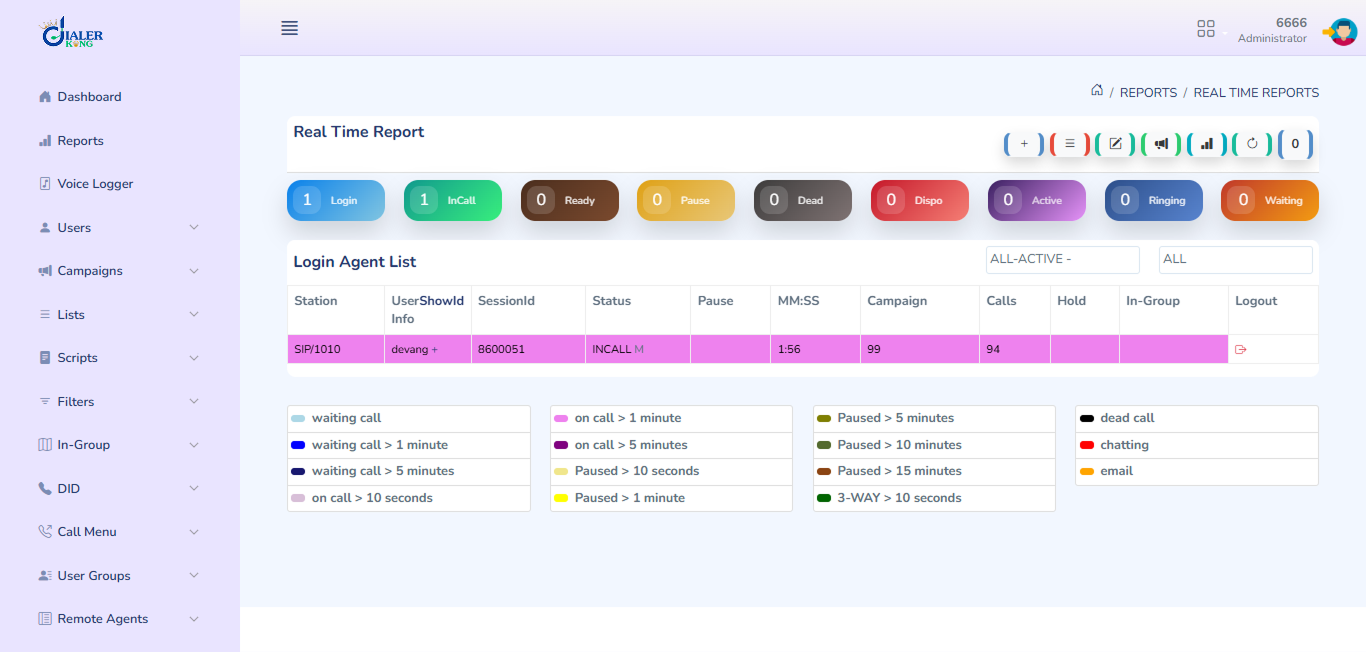The height and width of the screenshot is (652, 1366).
Task: Log out agent devang using the logout icon
Action: point(1241,350)
